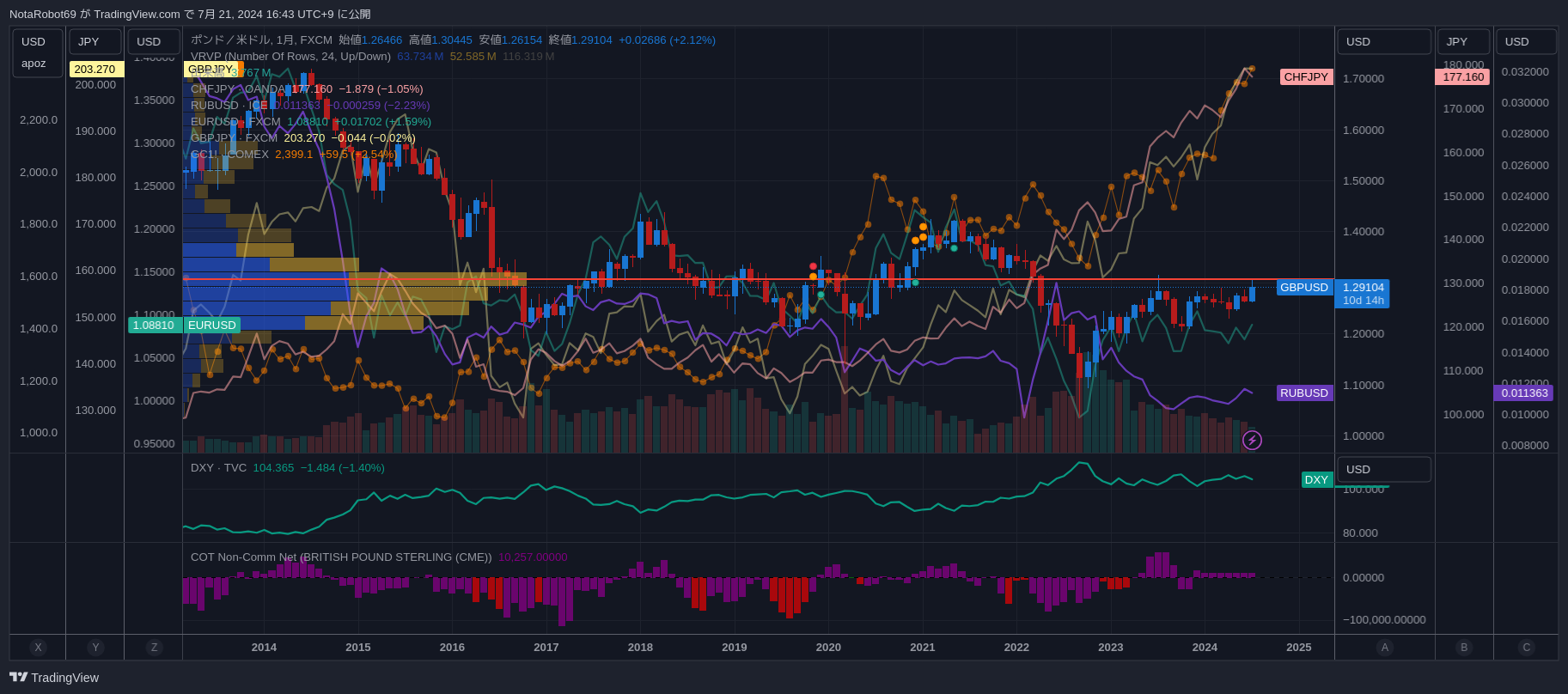Click the 2024 time axis label

[x=1205, y=648]
